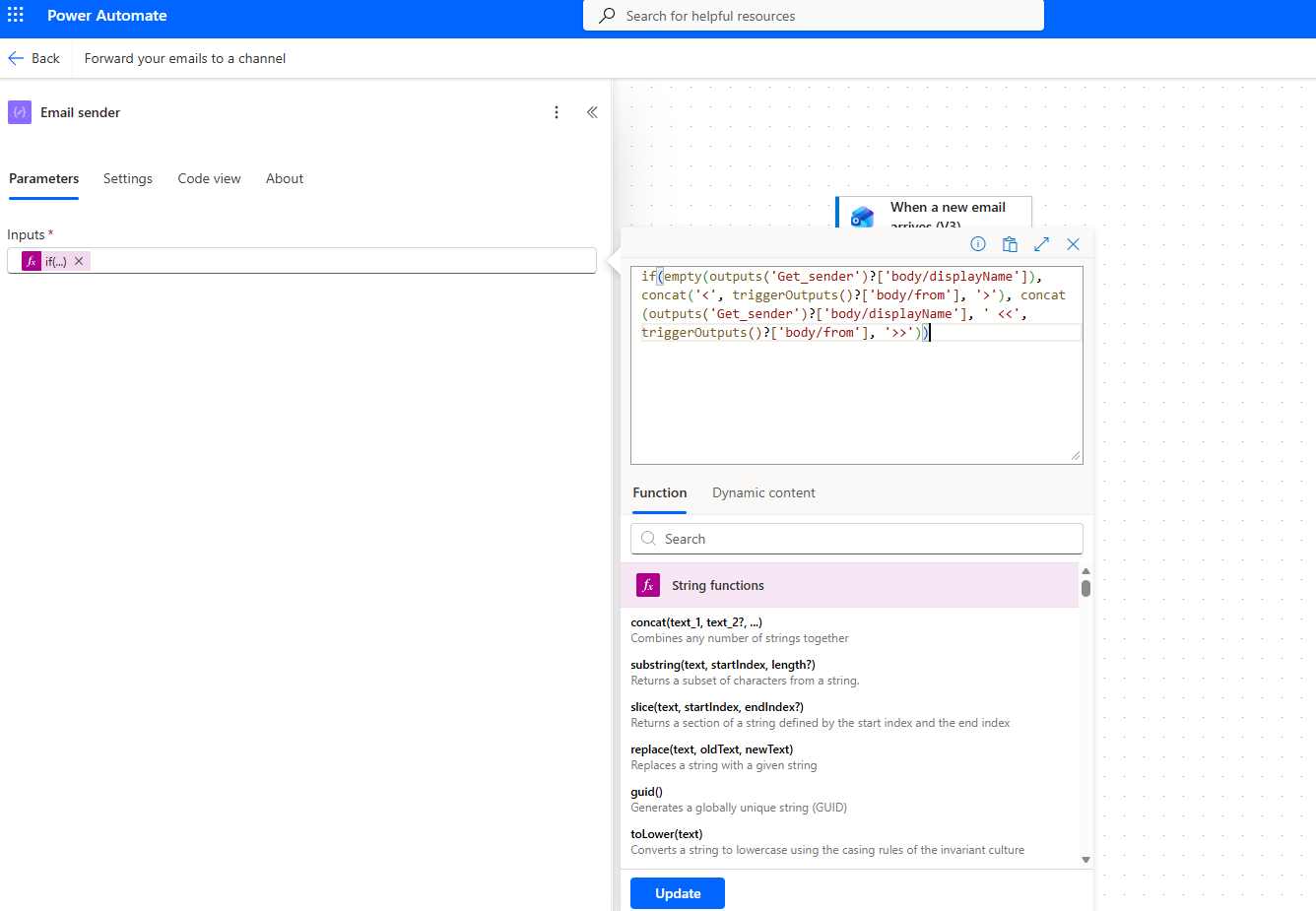Select the concat function from the list
The height and width of the screenshot is (911, 1316).
696,622
